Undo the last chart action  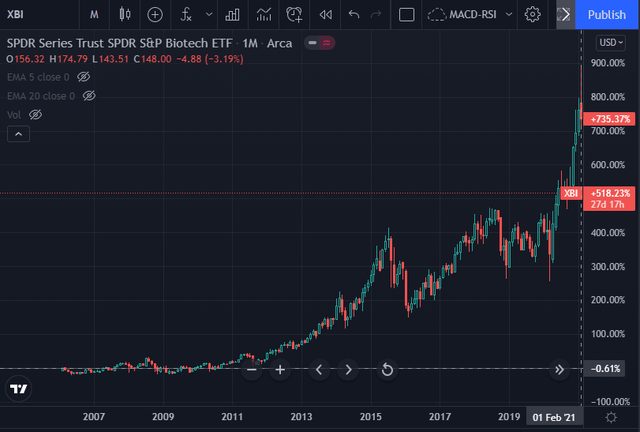tap(354, 15)
